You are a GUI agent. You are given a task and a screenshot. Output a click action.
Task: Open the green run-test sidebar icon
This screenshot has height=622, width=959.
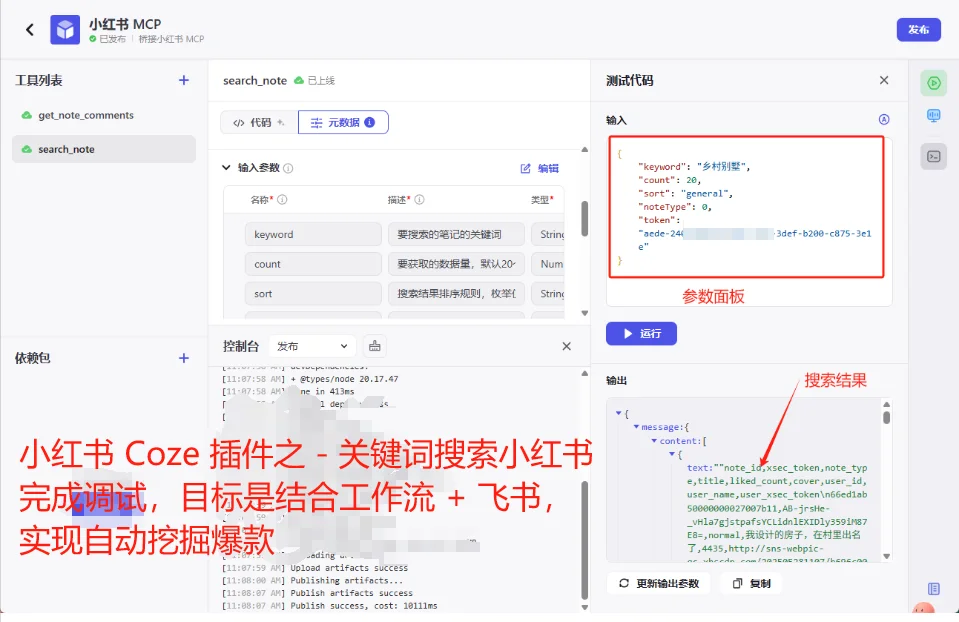(x=934, y=83)
